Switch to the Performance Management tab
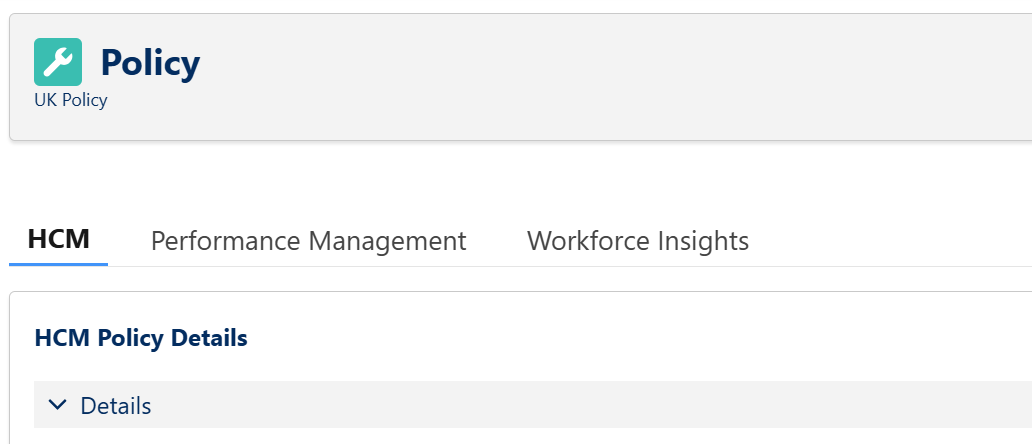Screen dimensions: 1032x444 tap(308, 241)
